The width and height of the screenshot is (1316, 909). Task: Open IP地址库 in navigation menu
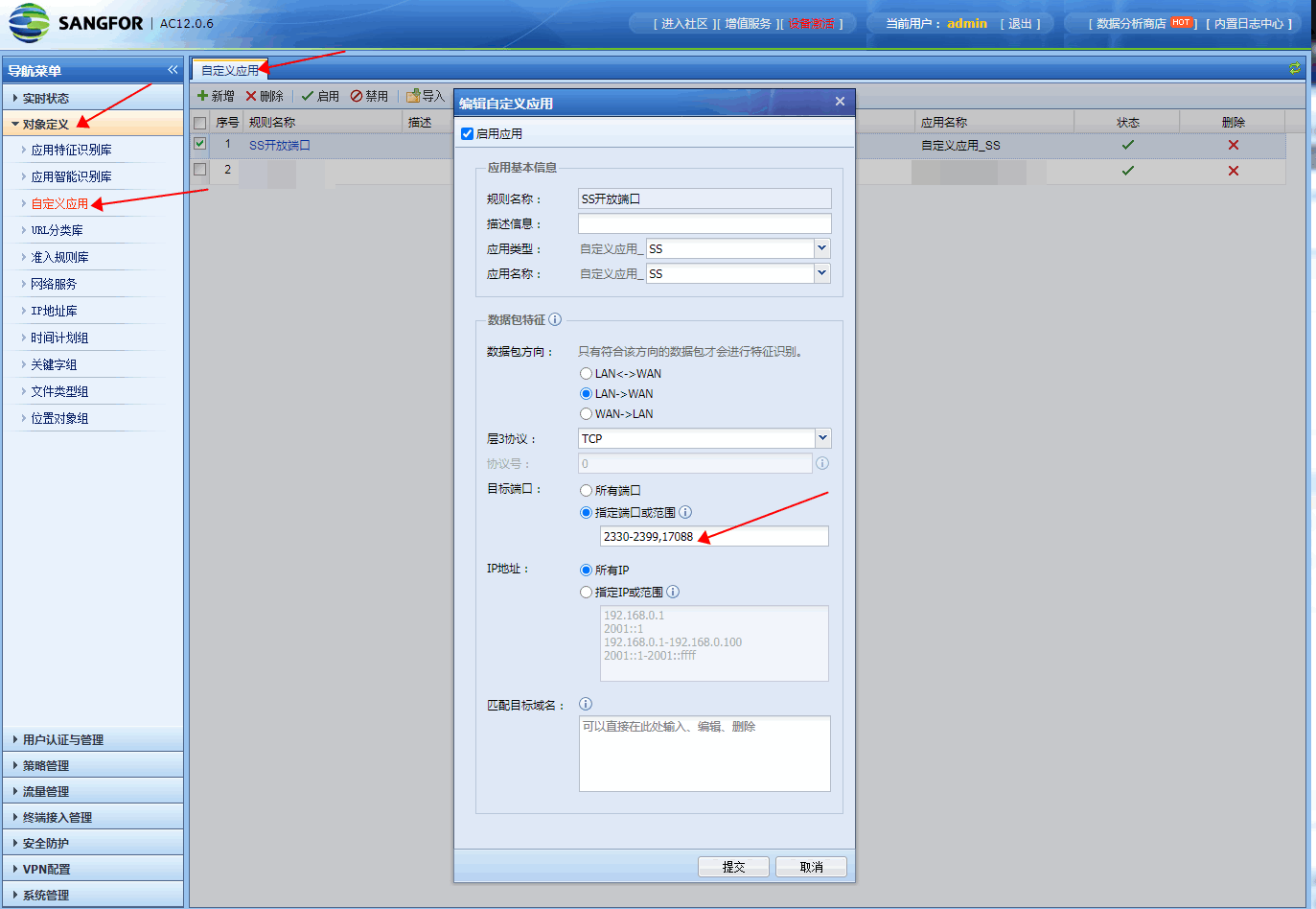[54, 311]
